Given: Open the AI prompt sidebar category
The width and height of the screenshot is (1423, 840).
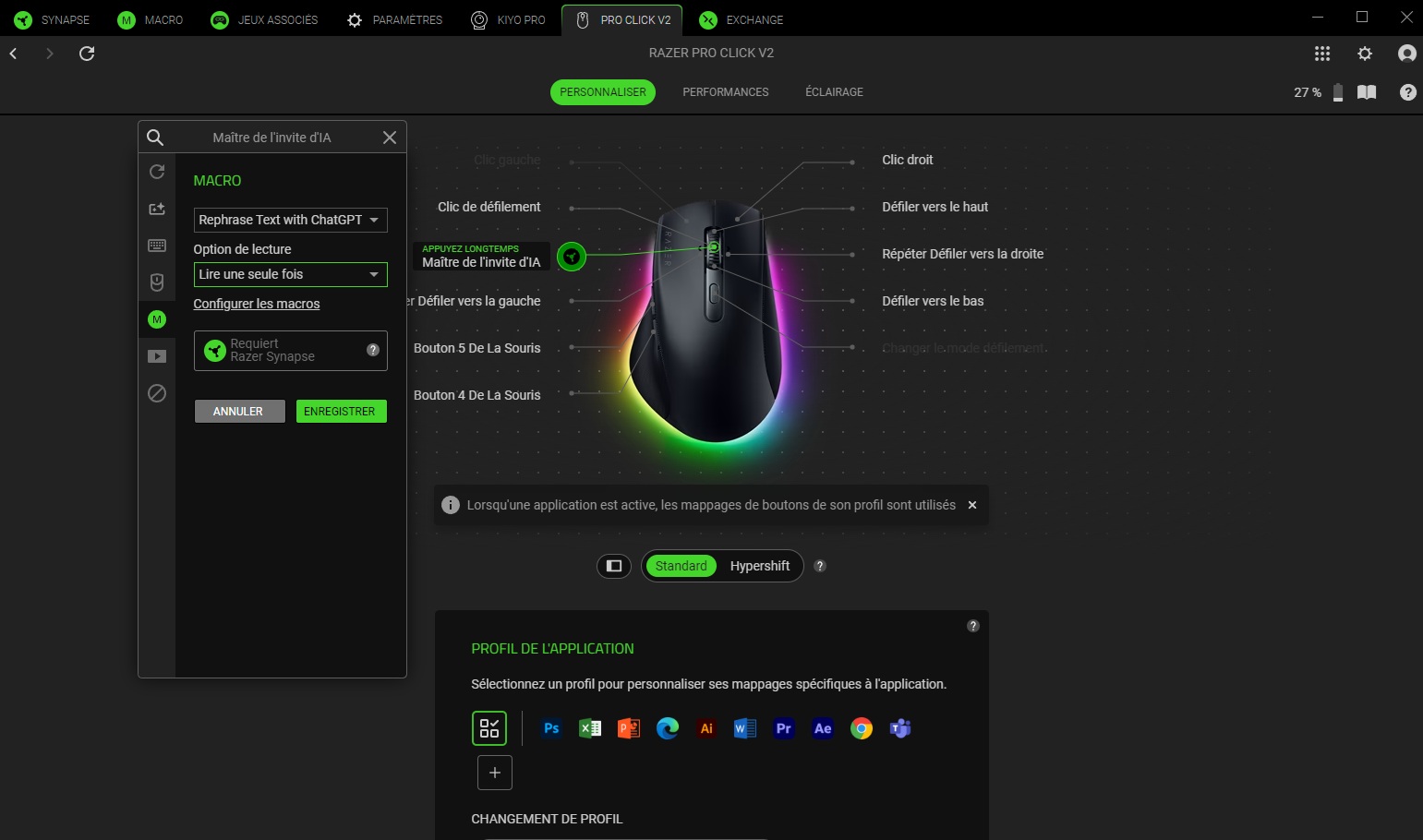Looking at the screenshot, I should pos(157,209).
